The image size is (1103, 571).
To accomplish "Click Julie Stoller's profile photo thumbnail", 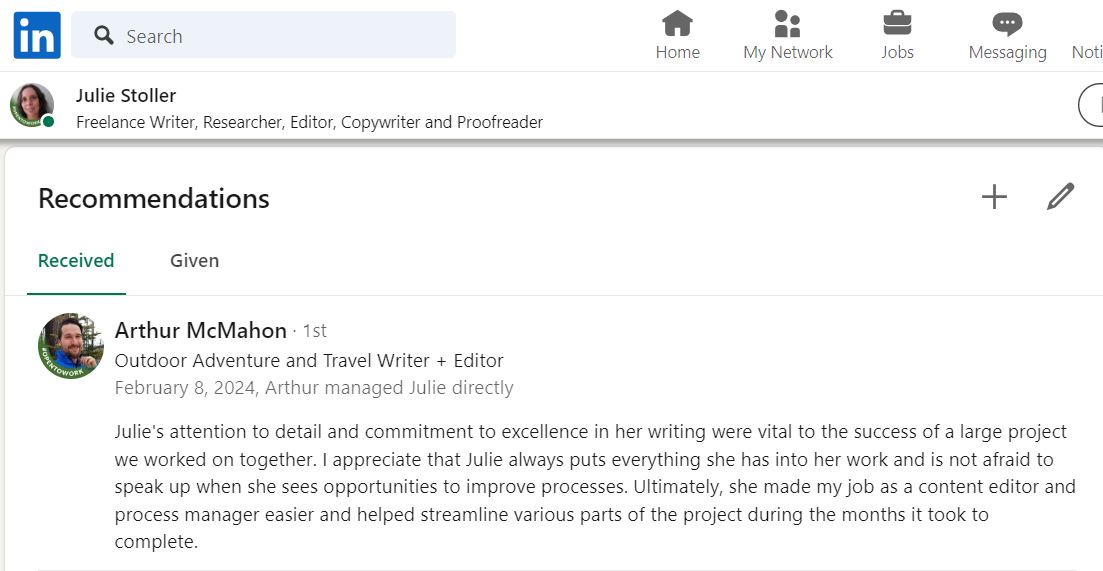I will click(32, 105).
